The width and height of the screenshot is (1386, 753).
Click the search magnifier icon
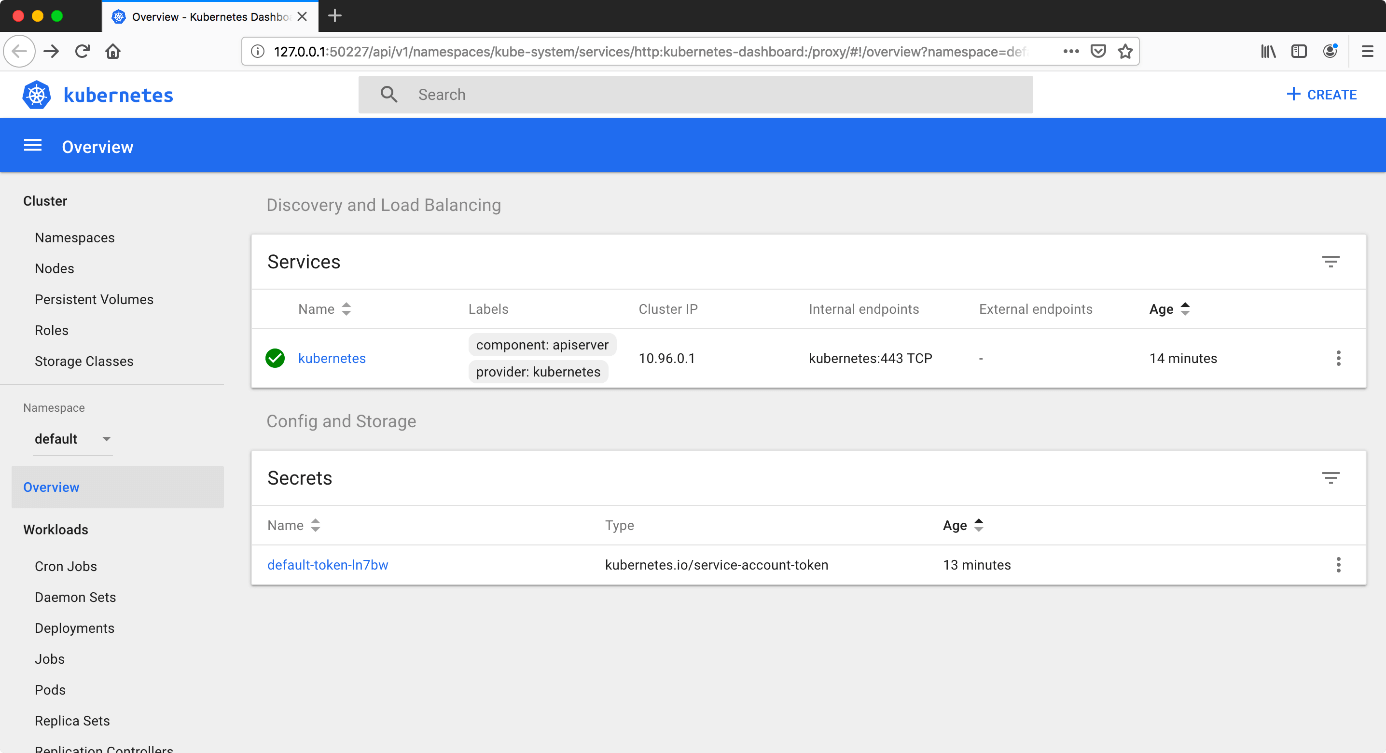pos(389,94)
